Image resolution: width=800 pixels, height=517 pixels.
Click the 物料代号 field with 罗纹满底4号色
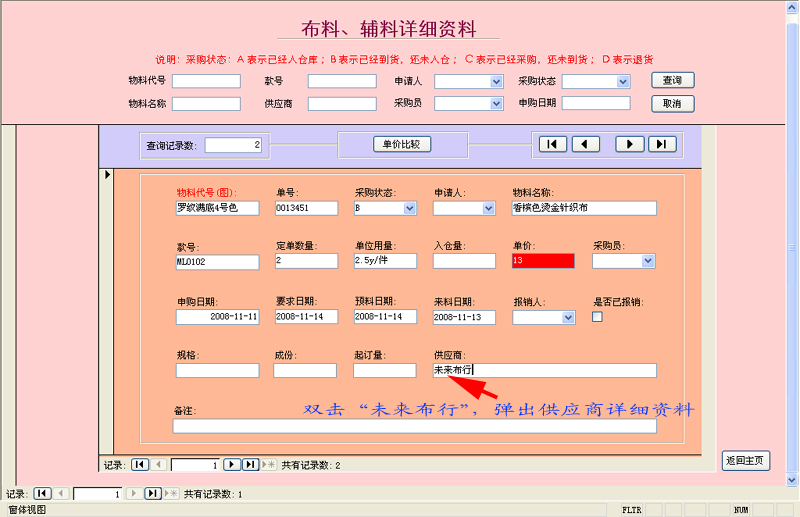[217, 208]
